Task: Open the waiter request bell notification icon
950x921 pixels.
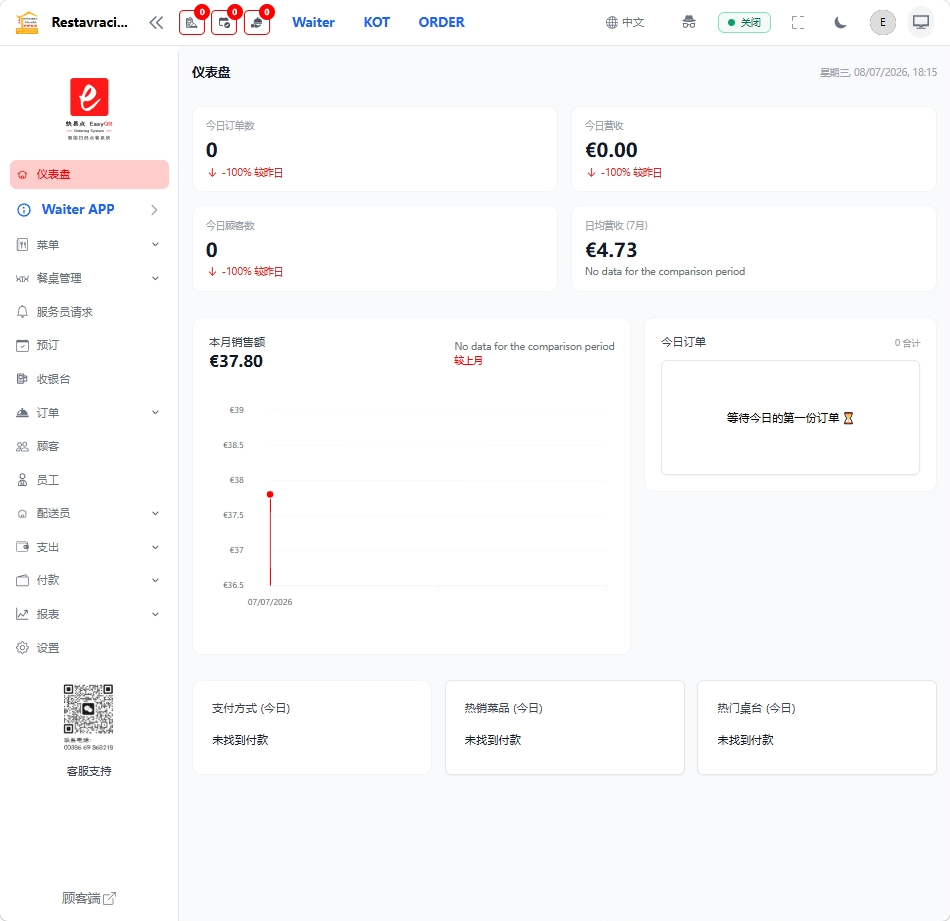Action: coord(257,23)
